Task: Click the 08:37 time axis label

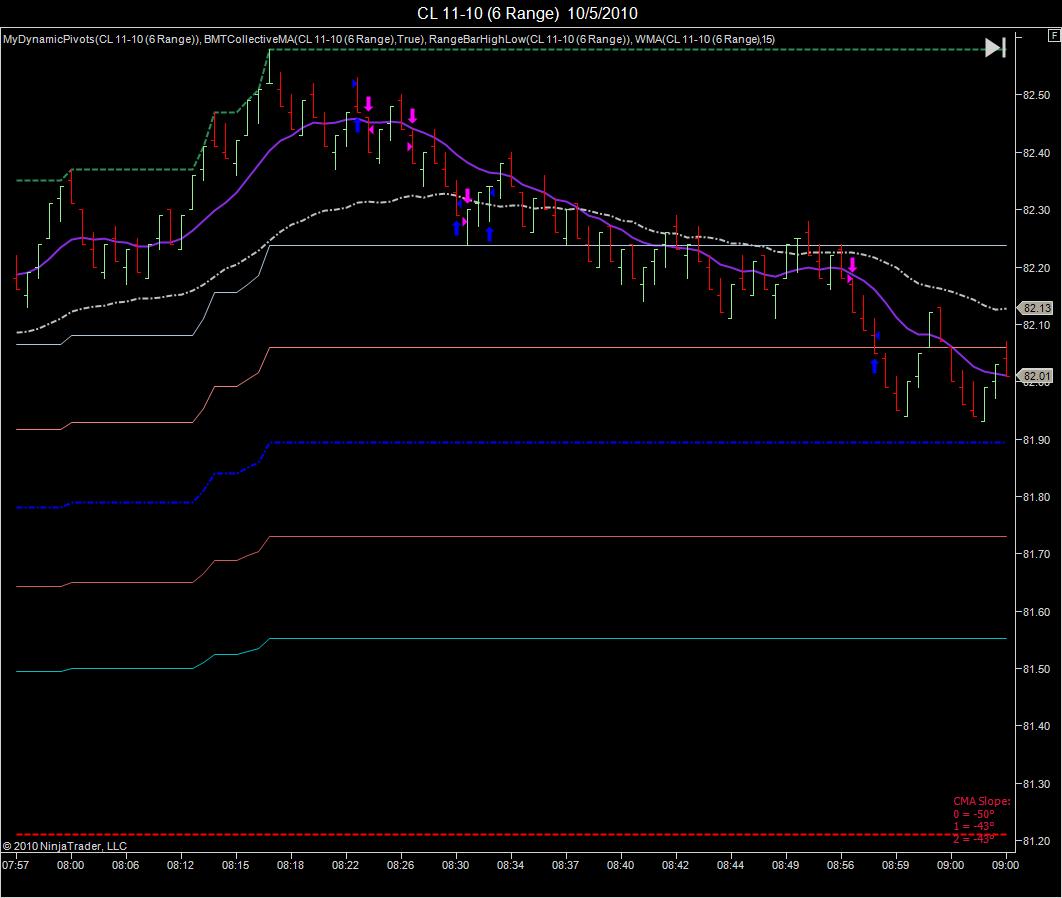Action: click(565, 865)
